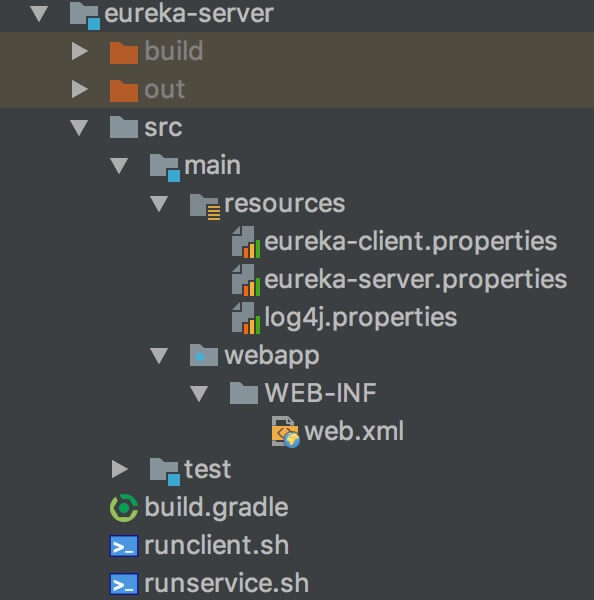Expand the test folder arrow
Image resolution: width=594 pixels, height=600 pixels.
tap(120, 469)
